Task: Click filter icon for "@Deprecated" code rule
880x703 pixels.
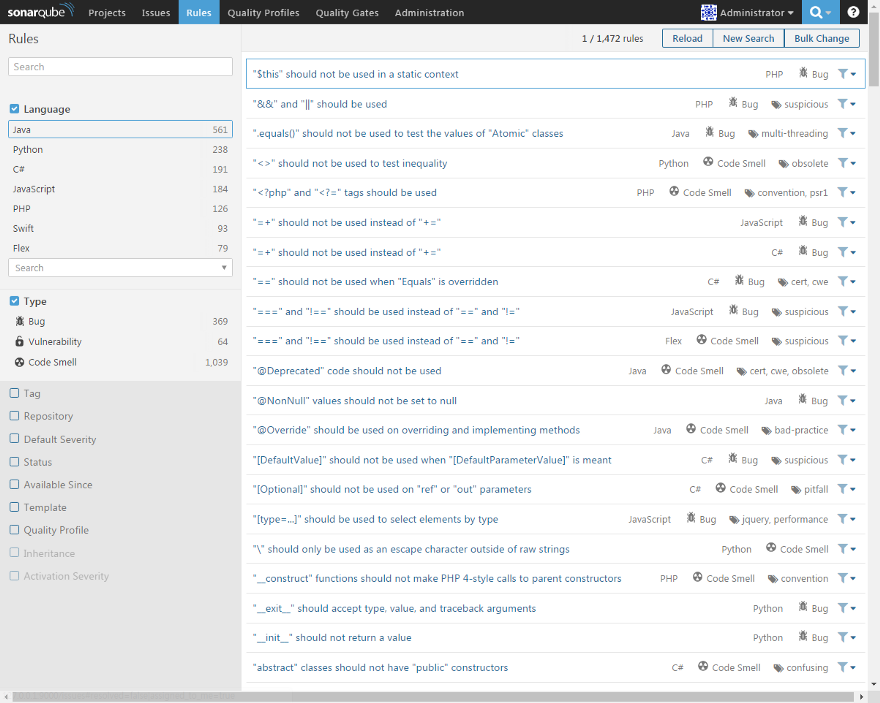Action: point(842,370)
